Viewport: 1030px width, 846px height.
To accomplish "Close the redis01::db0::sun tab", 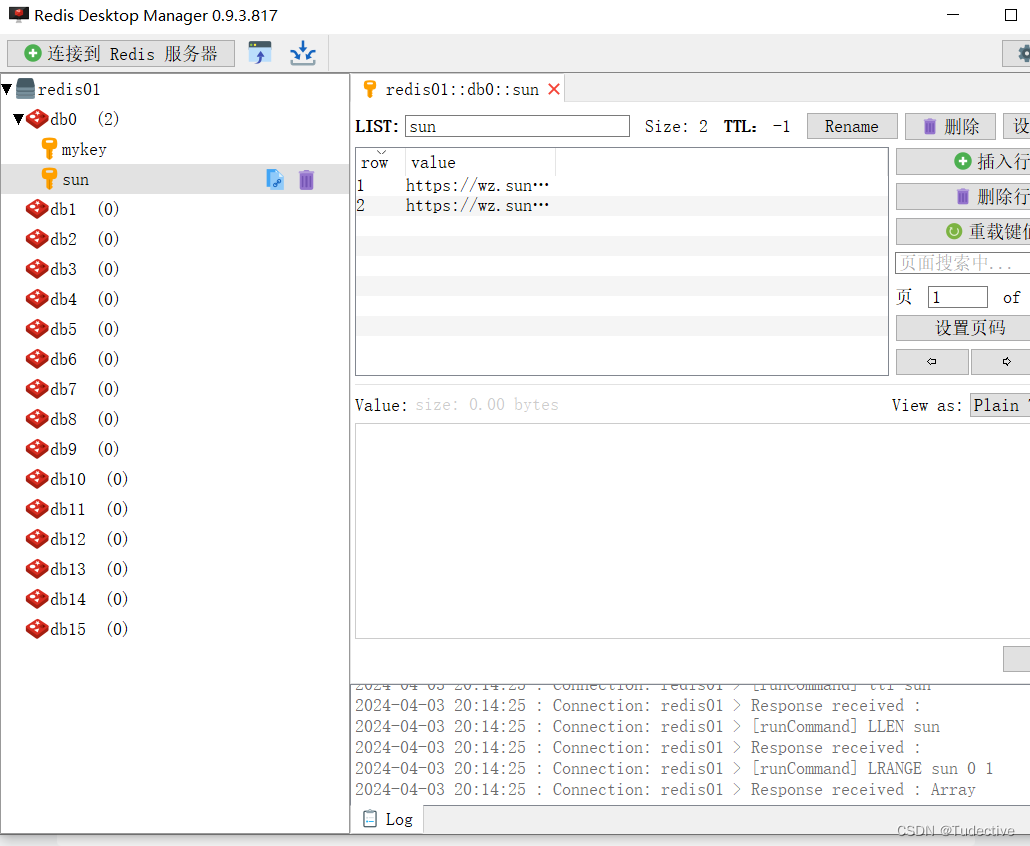I will point(554,89).
